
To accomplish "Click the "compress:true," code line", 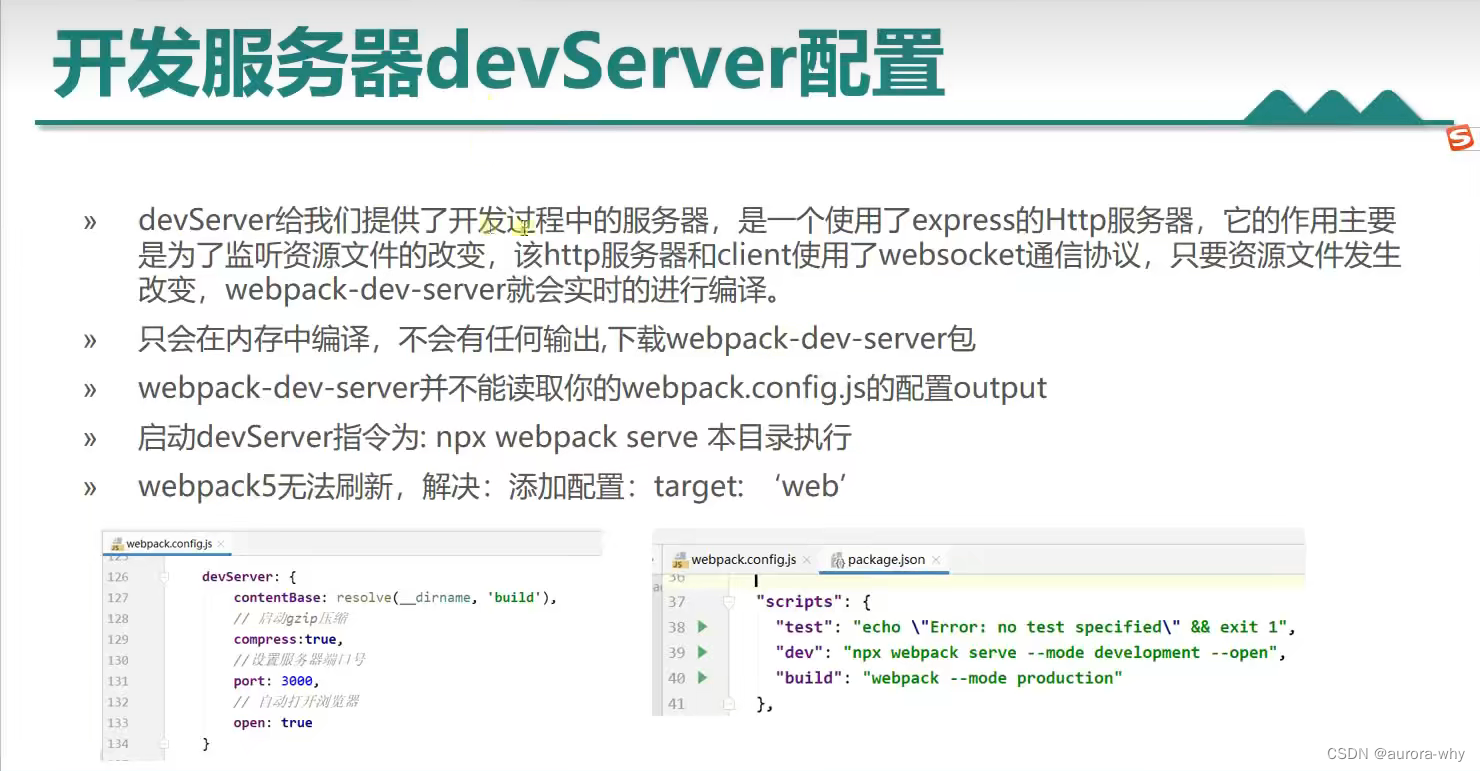I will coord(289,639).
